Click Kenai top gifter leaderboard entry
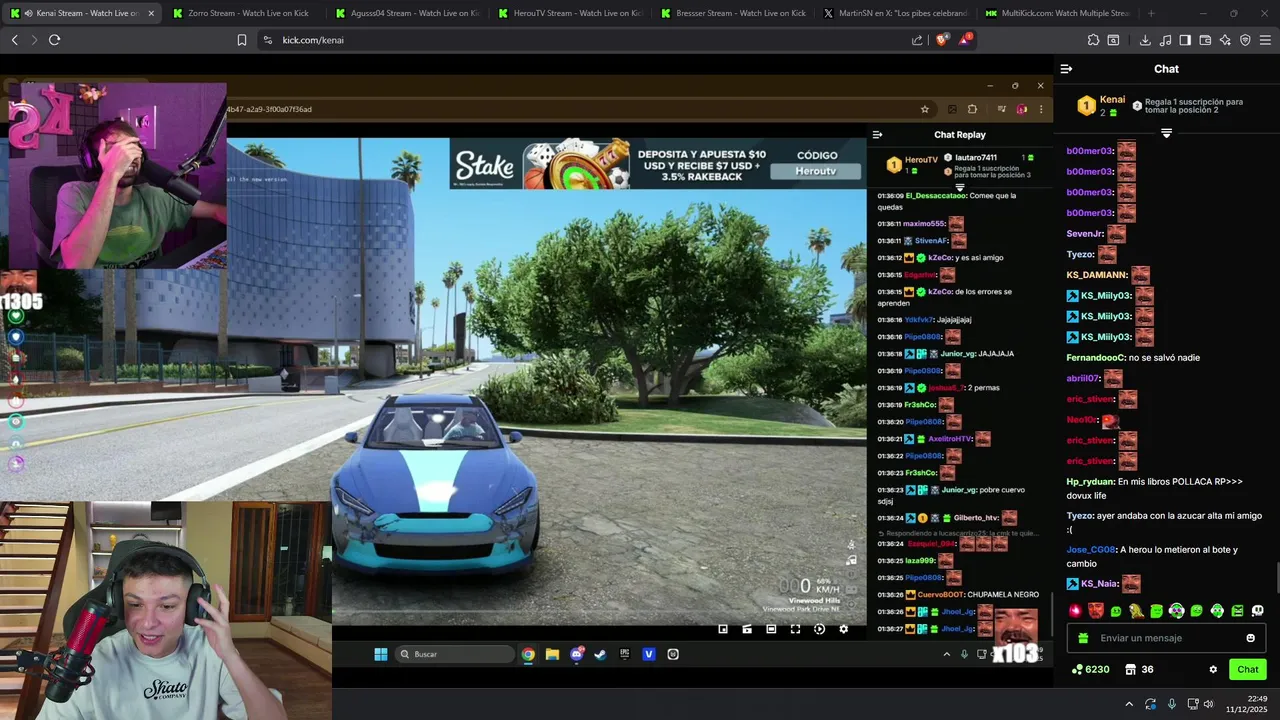The image size is (1280, 720). (1100, 105)
